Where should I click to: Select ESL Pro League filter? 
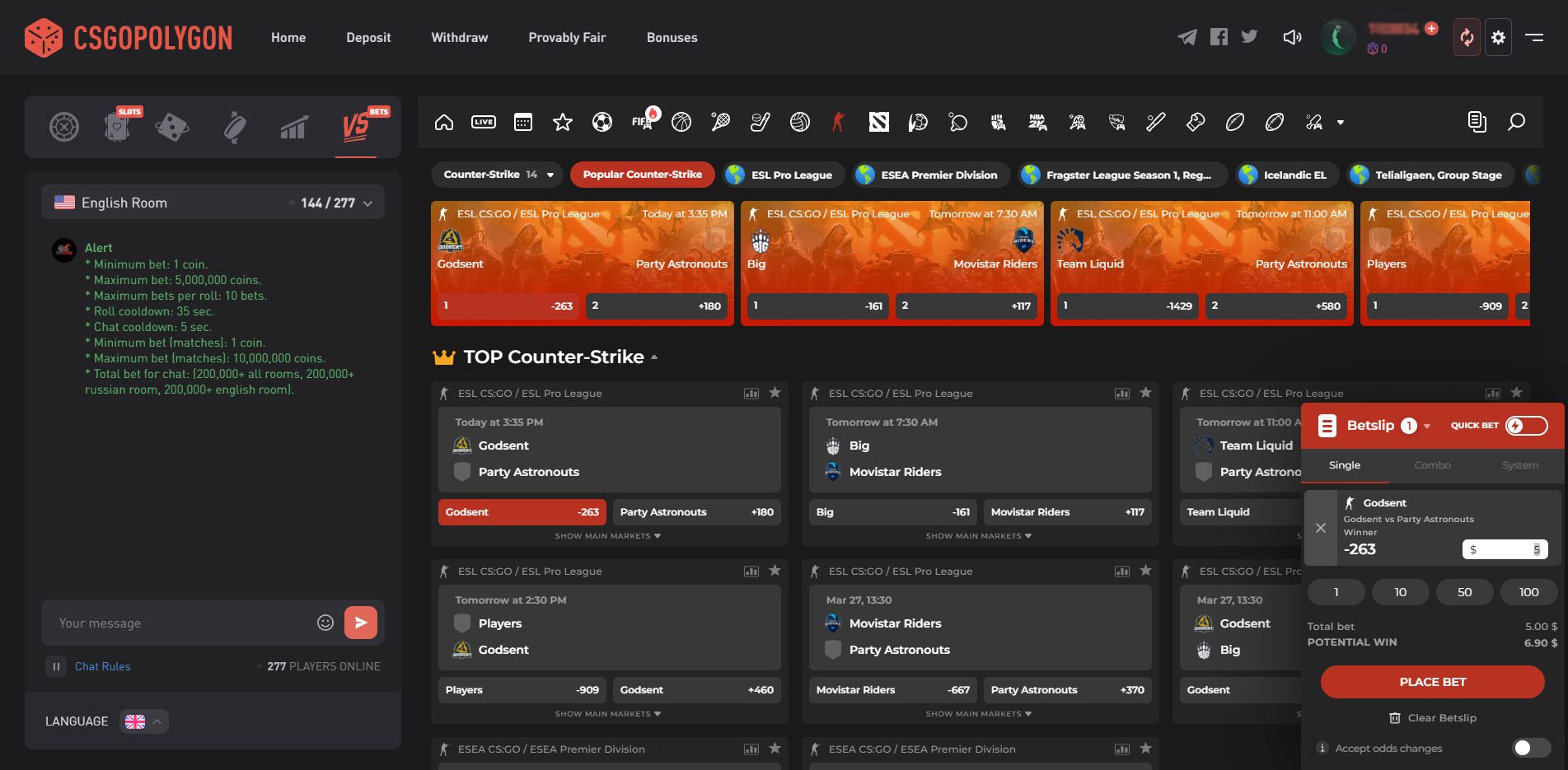coord(782,175)
